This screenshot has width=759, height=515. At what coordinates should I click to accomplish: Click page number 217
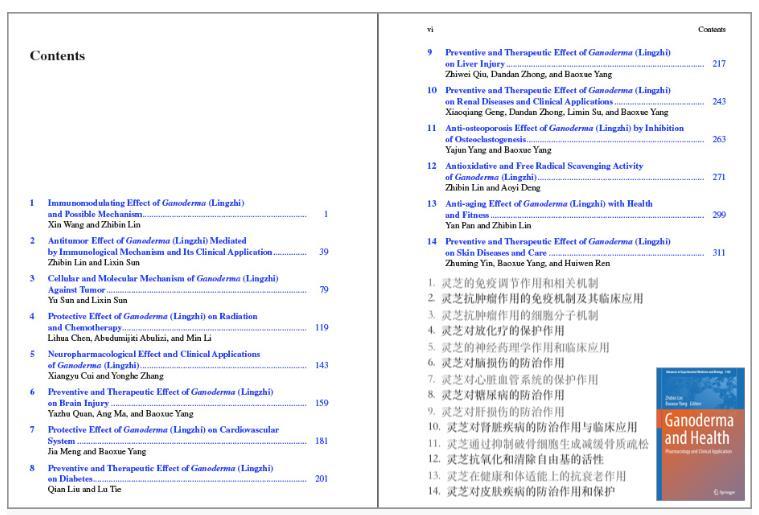pyautogui.click(x=719, y=63)
